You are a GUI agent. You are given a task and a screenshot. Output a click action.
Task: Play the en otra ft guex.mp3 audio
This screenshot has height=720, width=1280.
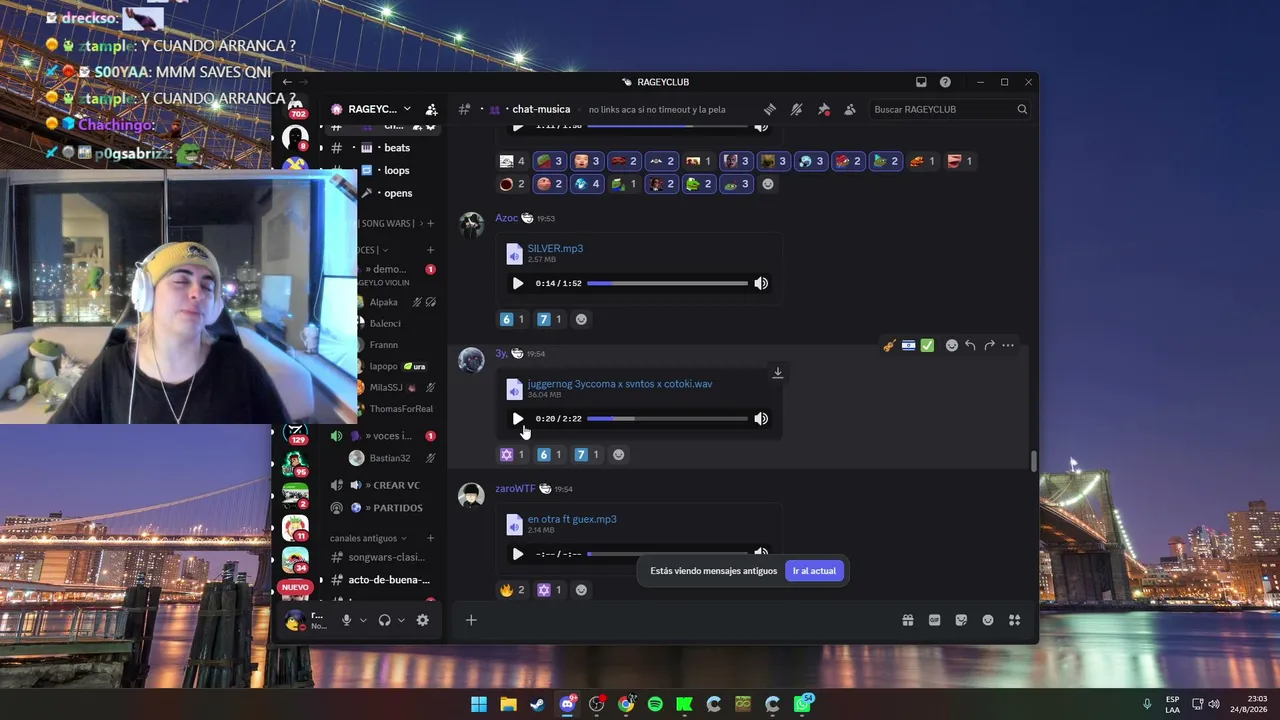click(x=517, y=554)
